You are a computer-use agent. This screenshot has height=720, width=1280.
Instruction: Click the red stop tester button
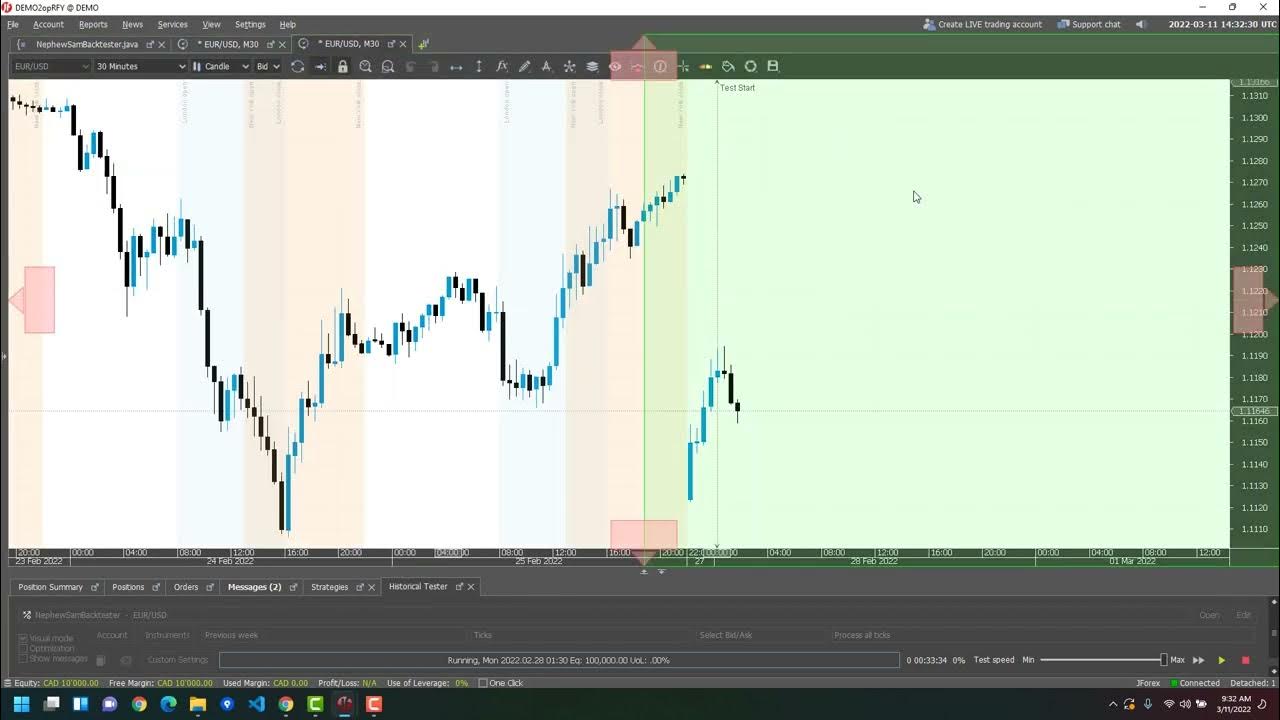pyautogui.click(x=1245, y=660)
